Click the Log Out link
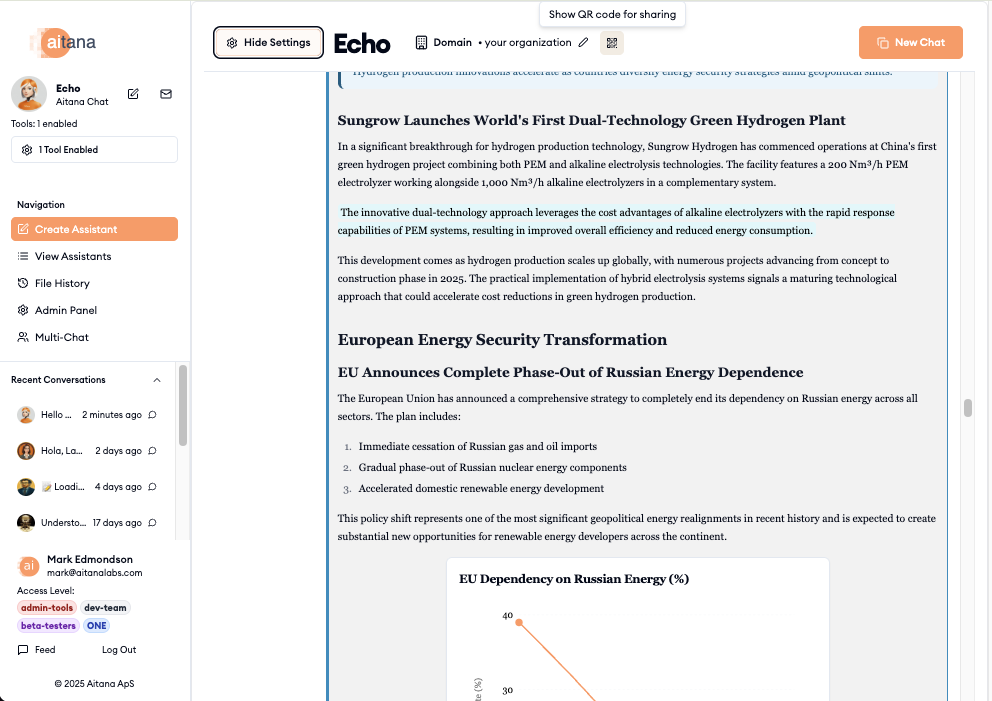 (119, 650)
